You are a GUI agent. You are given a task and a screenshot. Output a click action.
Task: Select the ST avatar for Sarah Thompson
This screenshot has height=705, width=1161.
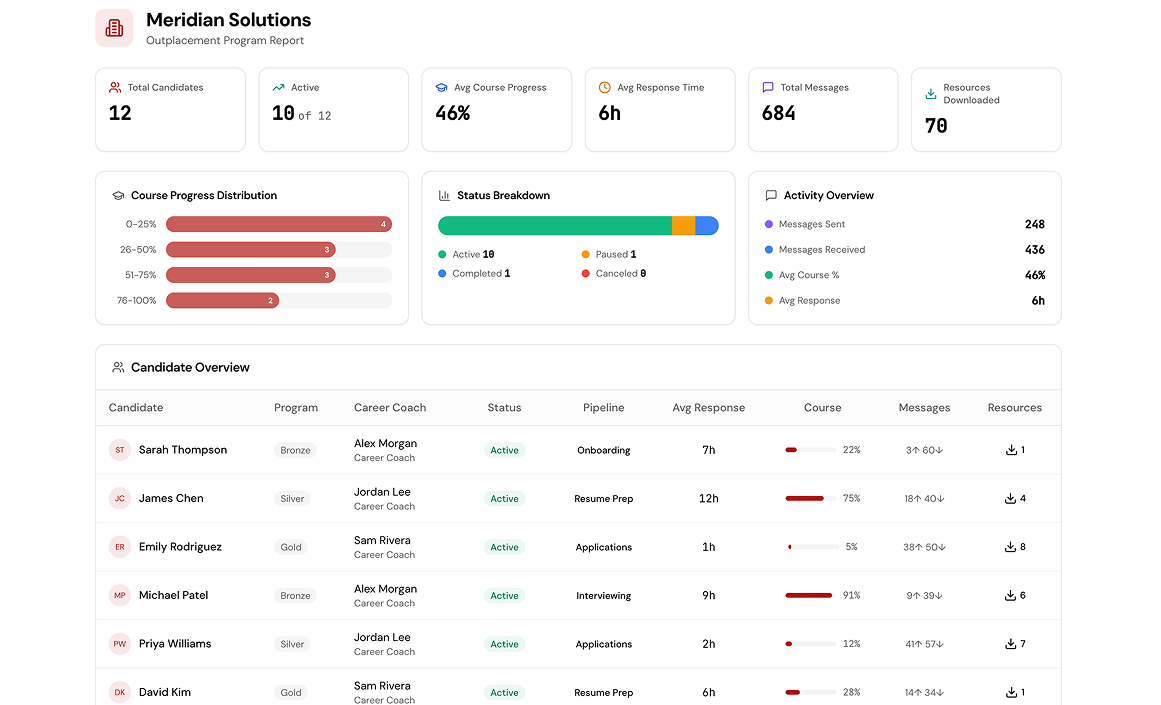[120, 450]
